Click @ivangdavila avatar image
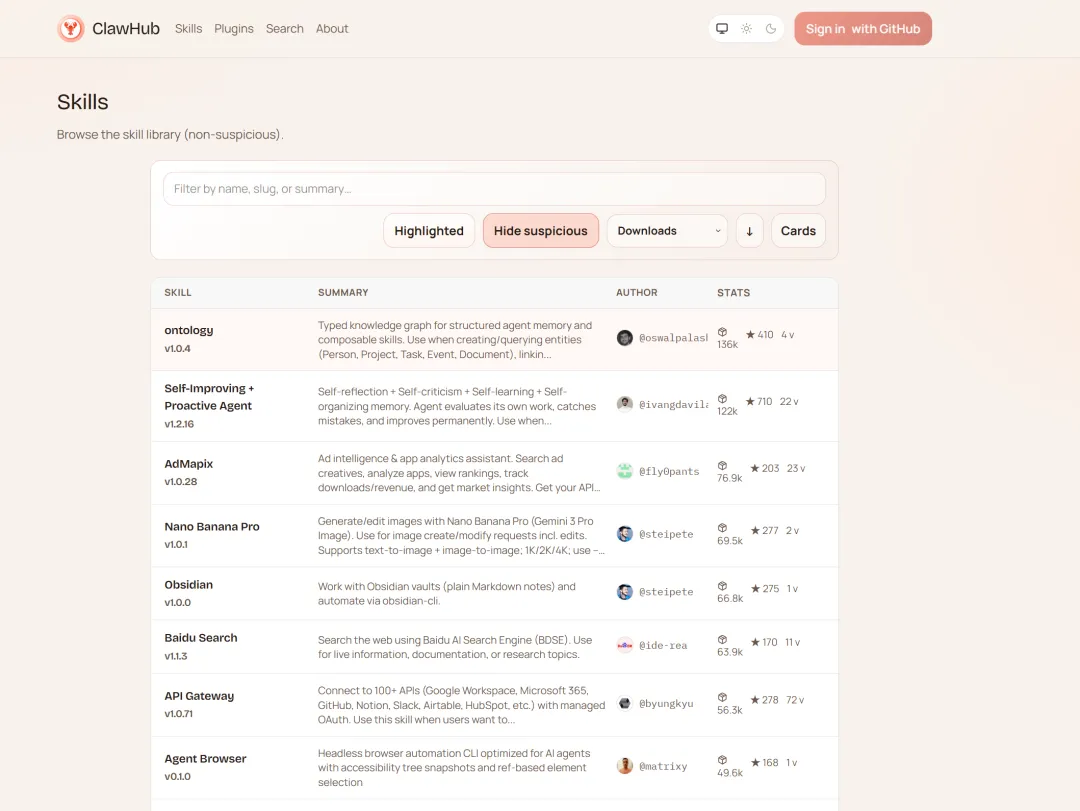This screenshot has width=1080, height=811. pyautogui.click(x=625, y=404)
